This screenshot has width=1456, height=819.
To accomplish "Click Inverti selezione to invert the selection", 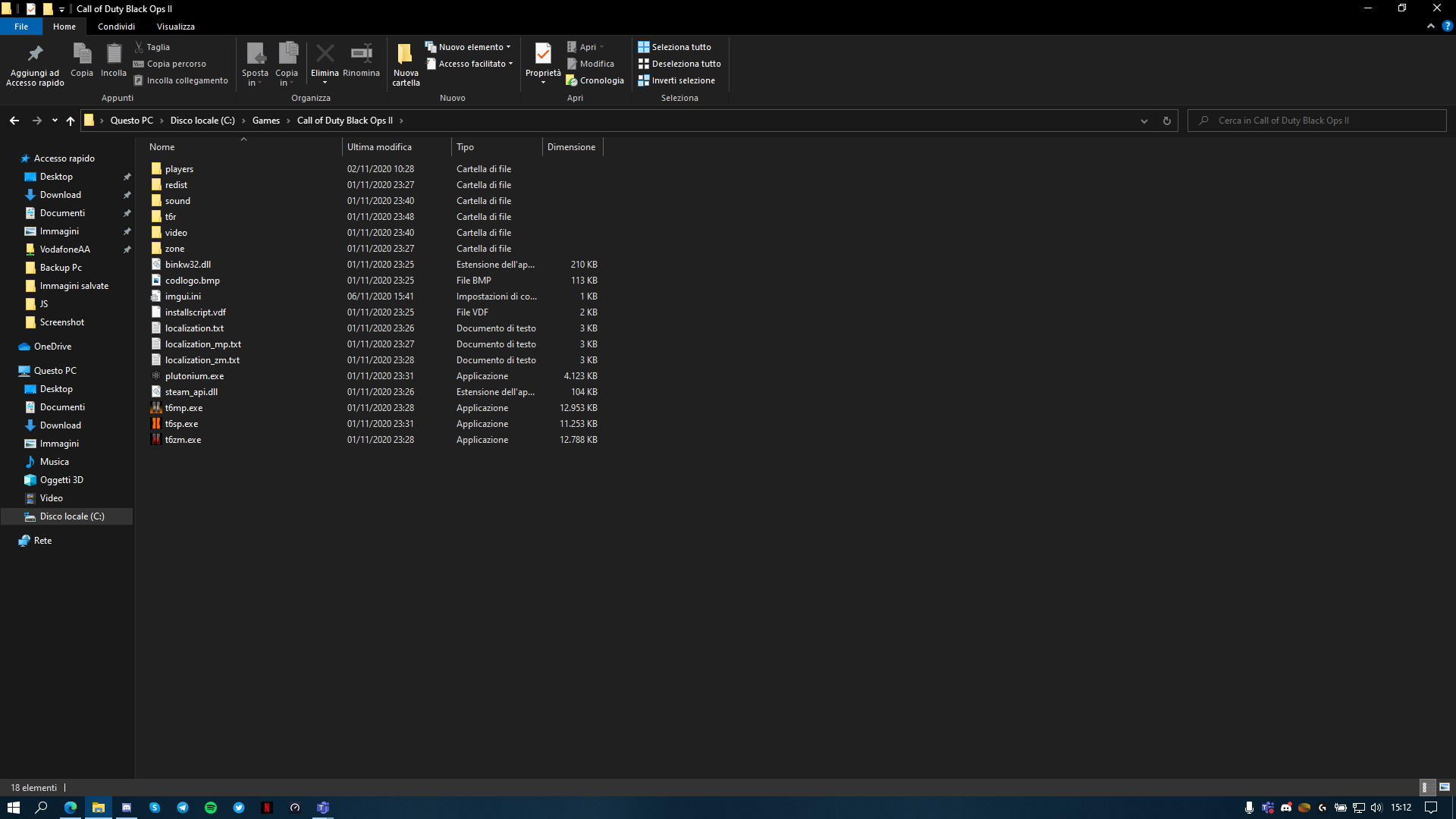I will click(682, 80).
